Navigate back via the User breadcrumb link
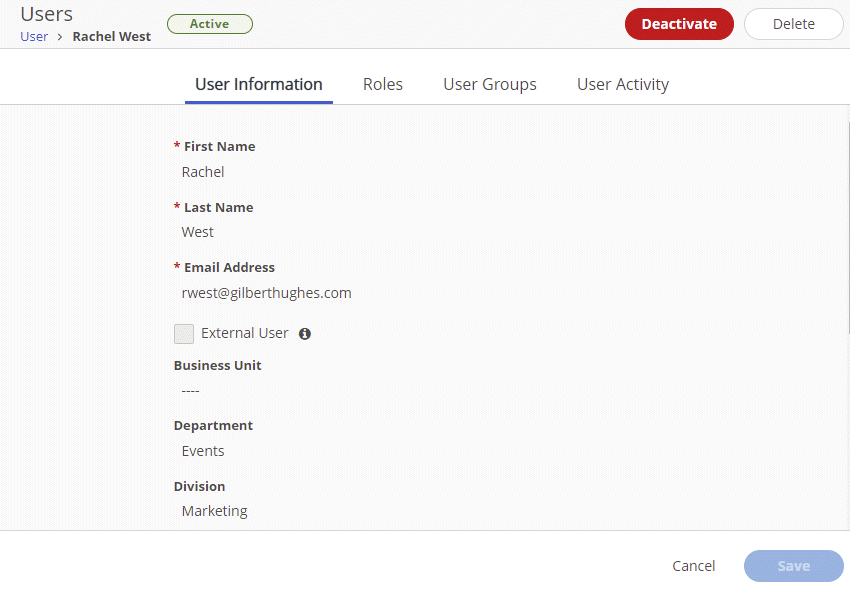Screen dimensions: 850x592 pyautogui.click(x=34, y=36)
